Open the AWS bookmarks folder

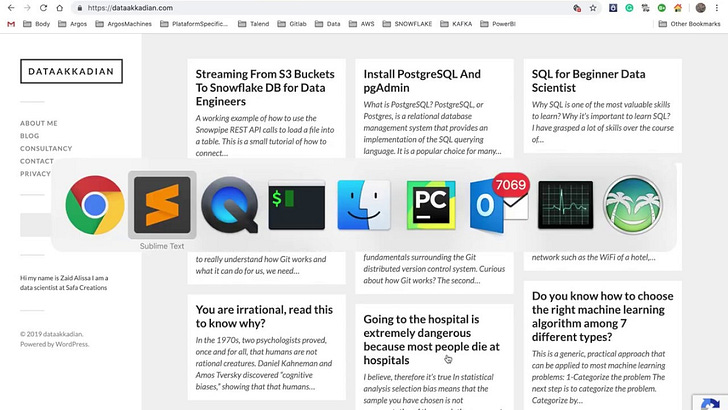[362, 24]
